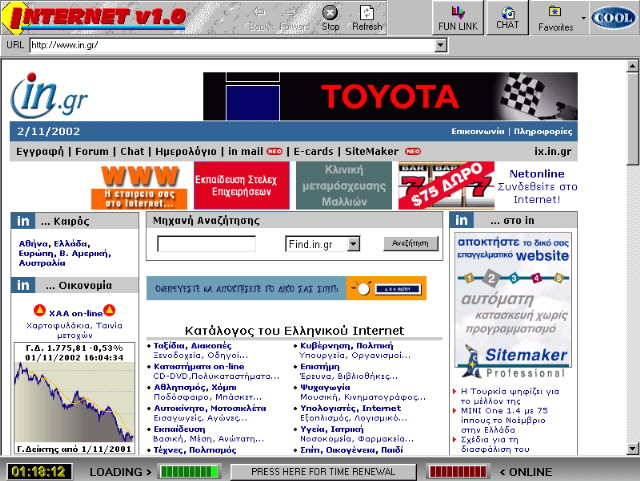640x481 pixels.
Task: Open the Forum menu item
Action: click(92, 152)
